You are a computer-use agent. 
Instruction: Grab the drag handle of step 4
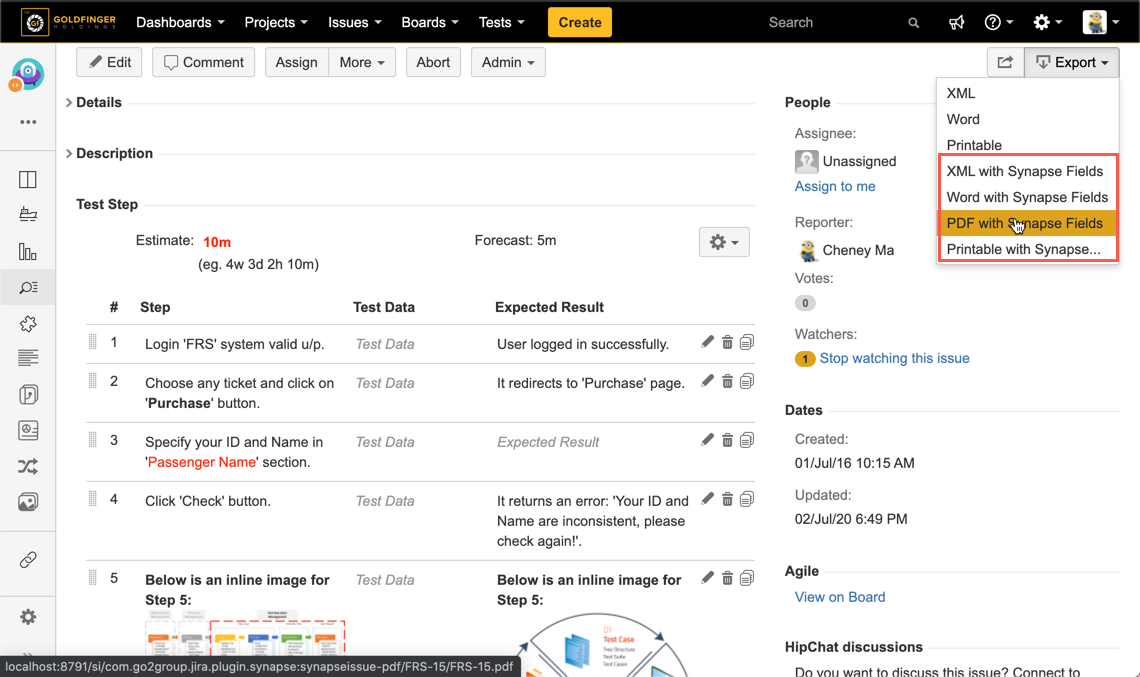click(x=93, y=500)
